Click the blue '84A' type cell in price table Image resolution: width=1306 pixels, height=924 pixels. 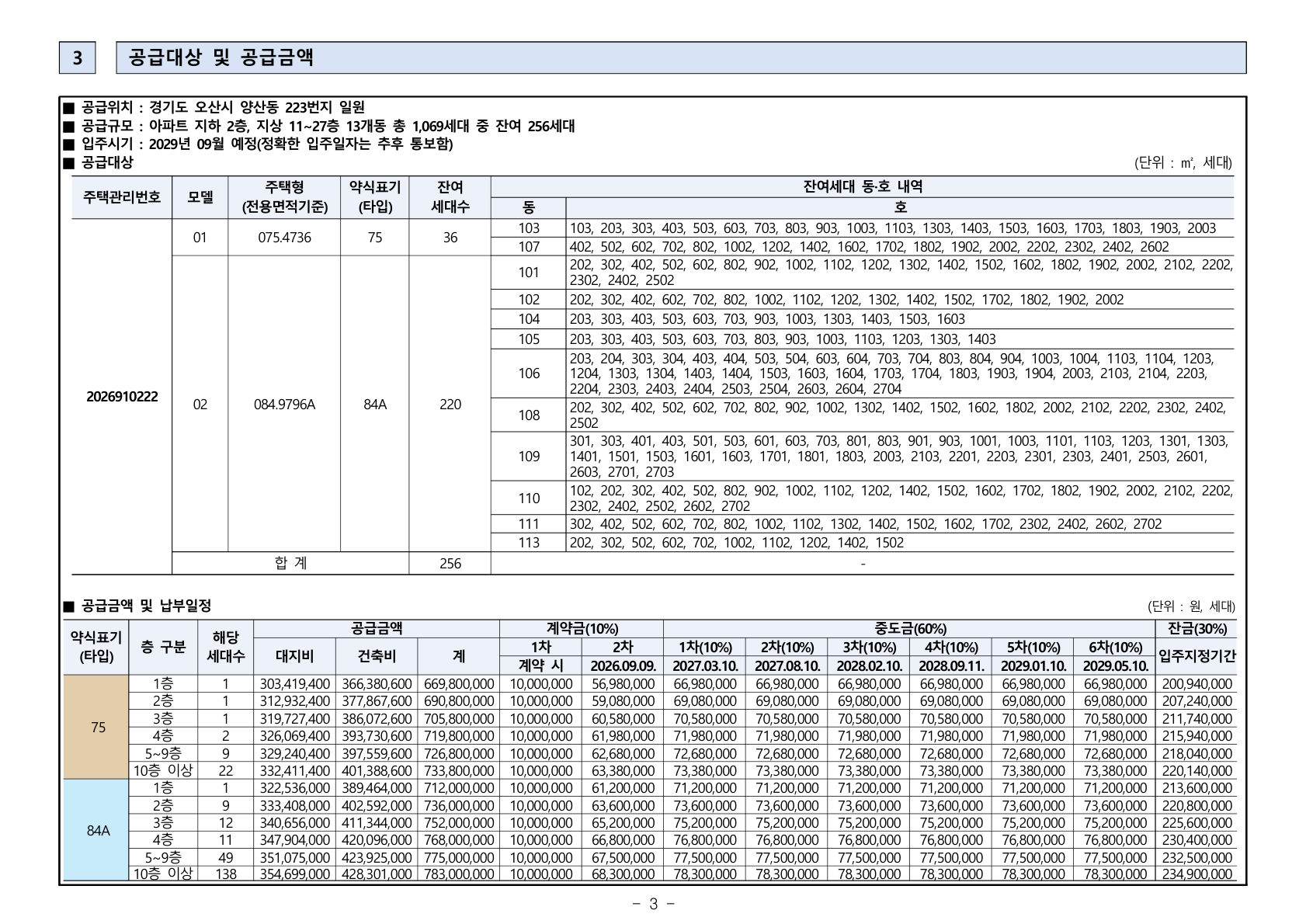pos(97,830)
